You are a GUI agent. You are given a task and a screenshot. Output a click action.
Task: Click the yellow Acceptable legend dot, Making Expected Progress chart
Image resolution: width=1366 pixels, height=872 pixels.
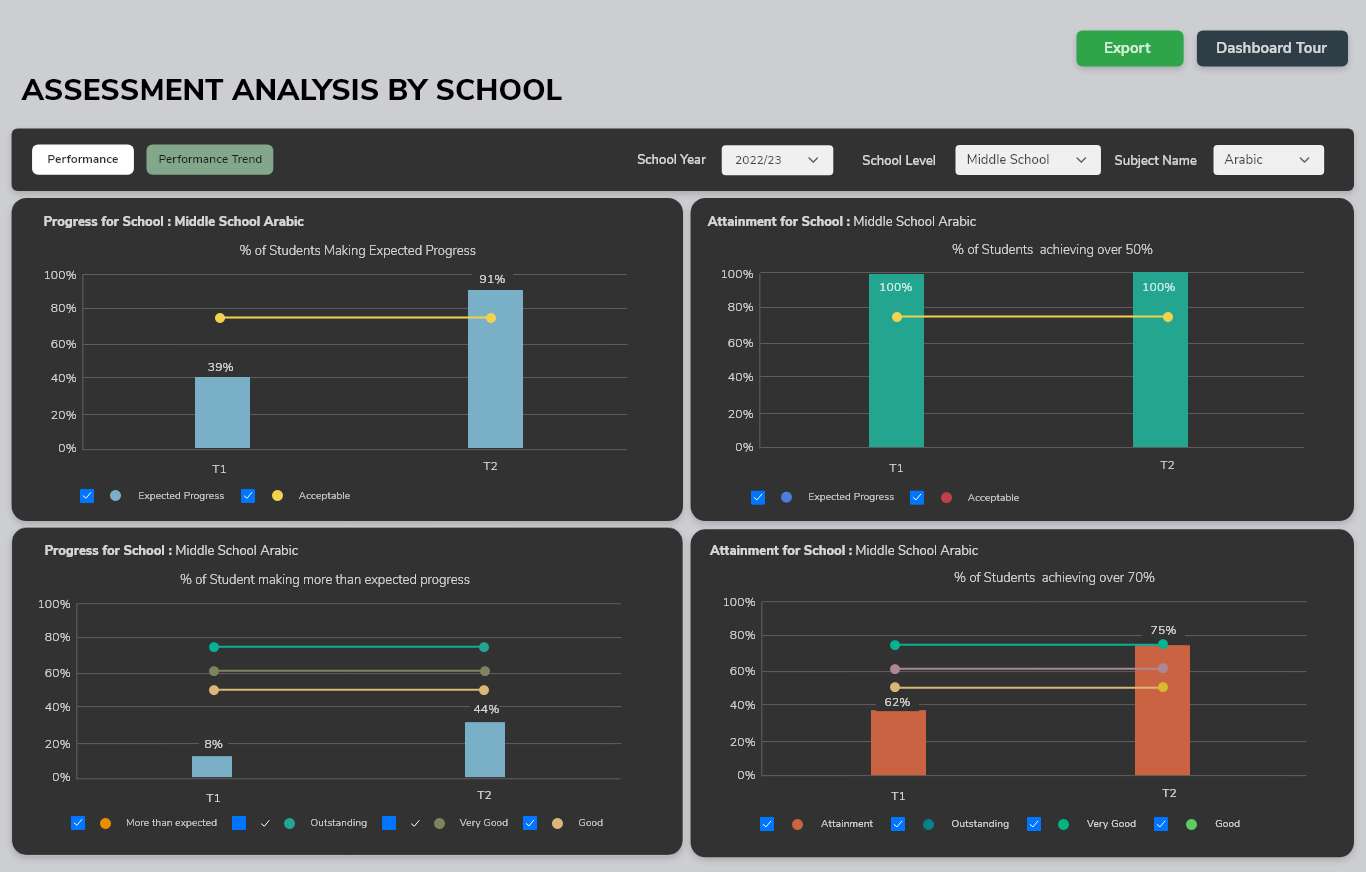pos(277,496)
